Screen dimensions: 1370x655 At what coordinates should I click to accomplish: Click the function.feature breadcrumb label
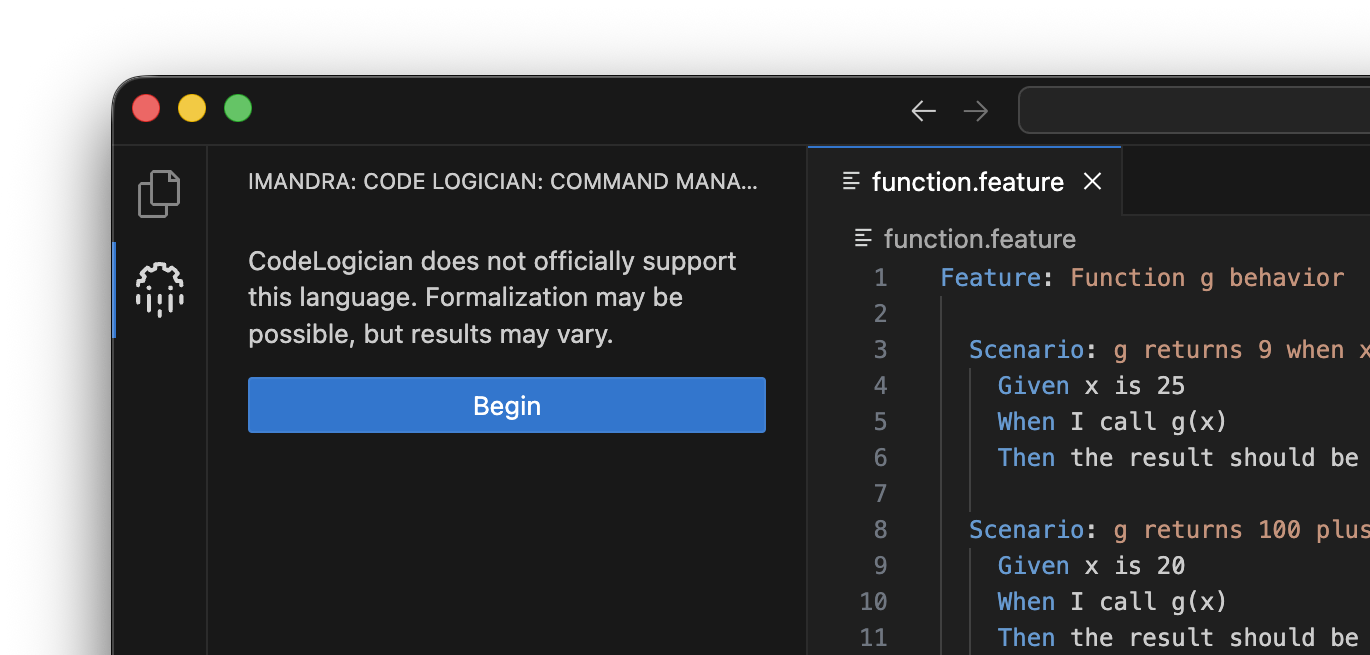pos(979,238)
